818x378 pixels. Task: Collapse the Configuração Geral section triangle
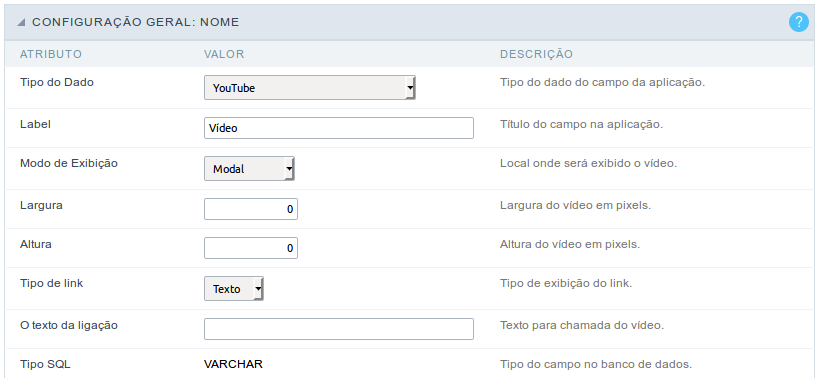(x=21, y=22)
